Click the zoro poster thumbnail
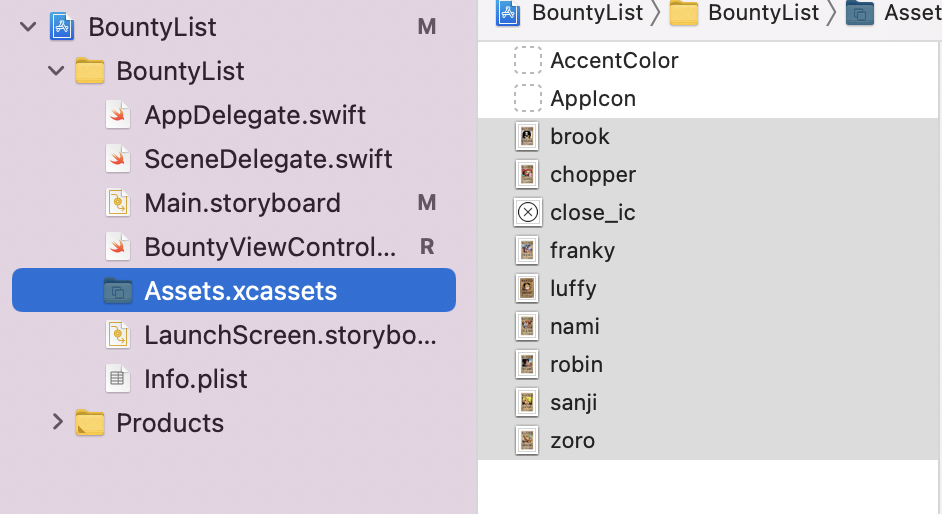 (527, 440)
